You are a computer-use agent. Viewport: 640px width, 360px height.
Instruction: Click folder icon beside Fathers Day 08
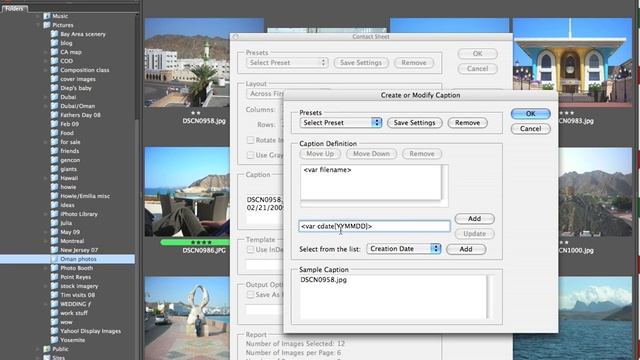pos(54,115)
